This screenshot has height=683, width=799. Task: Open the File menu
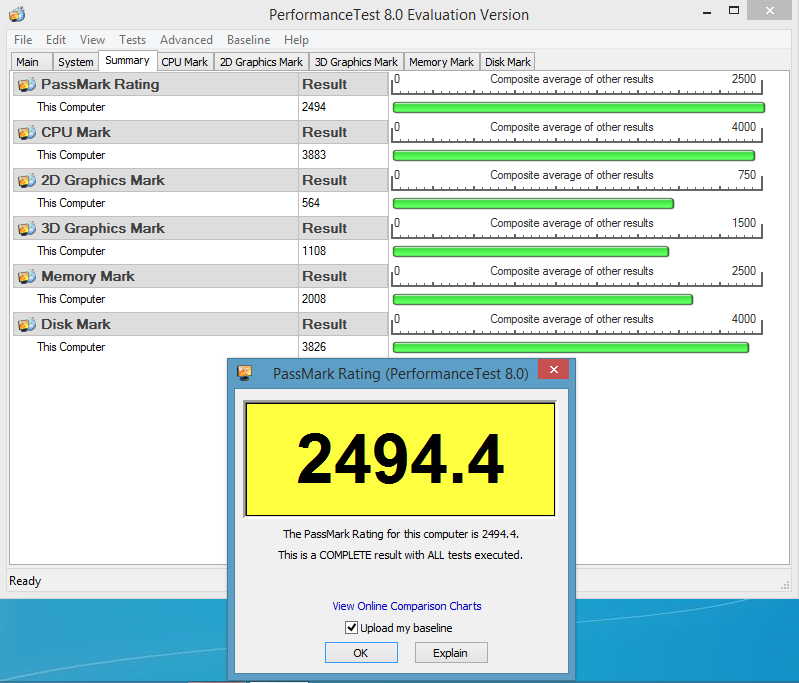click(x=23, y=40)
